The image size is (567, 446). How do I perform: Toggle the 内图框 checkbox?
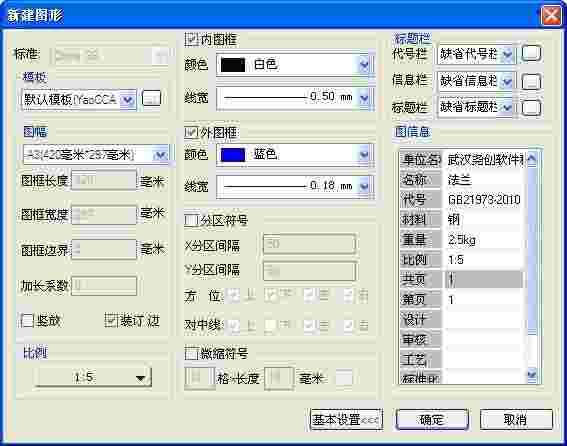(191, 39)
